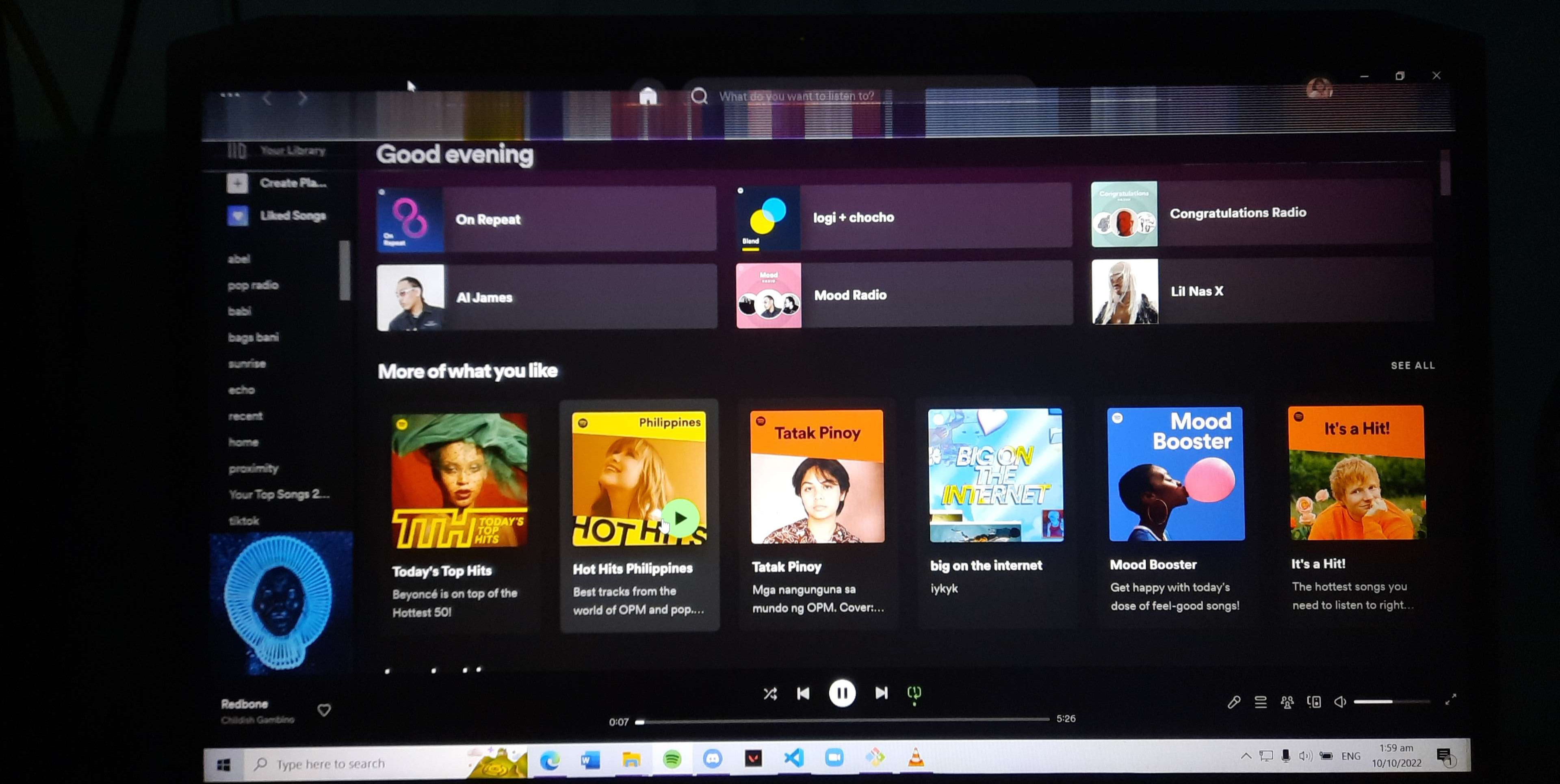This screenshot has width=1560, height=784.
Task: Open the Lil Nas X shortcut
Action: point(1263,291)
